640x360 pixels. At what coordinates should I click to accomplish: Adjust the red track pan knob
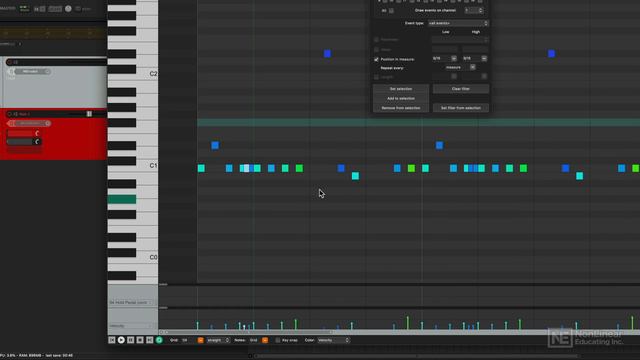pos(37,142)
